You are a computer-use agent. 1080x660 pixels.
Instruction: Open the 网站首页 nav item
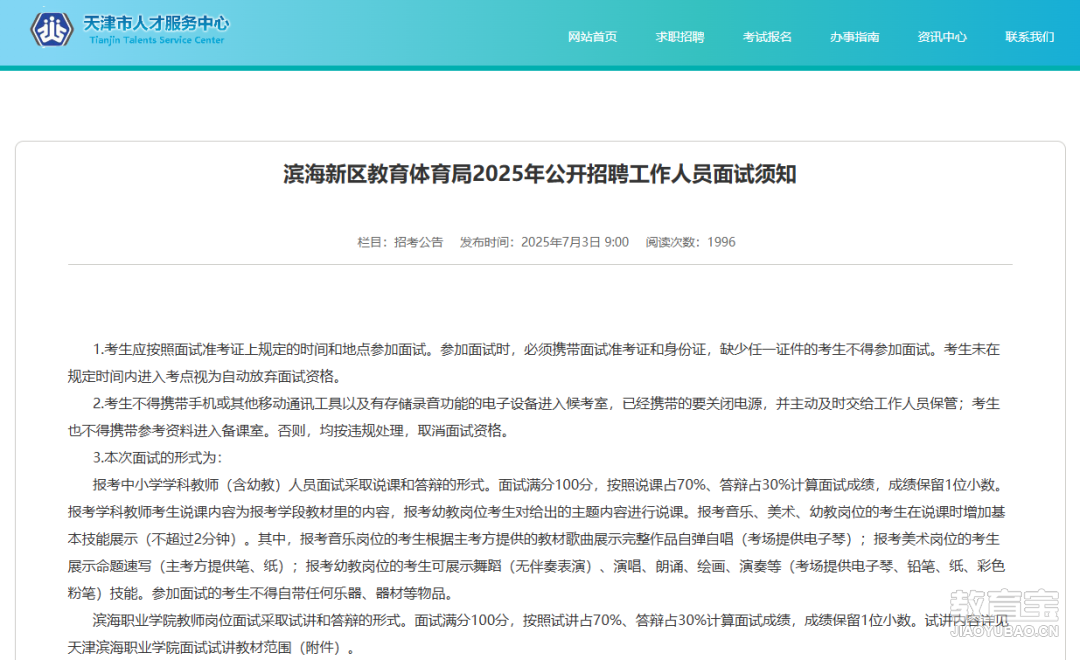(592, 37)
